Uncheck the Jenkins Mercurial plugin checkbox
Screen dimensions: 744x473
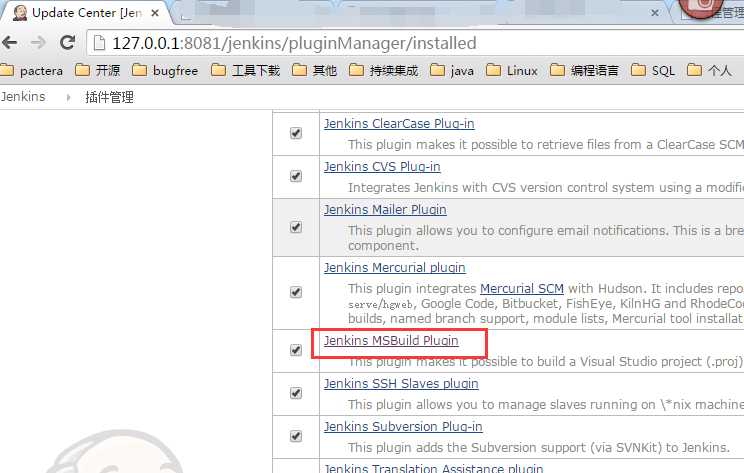296,292
